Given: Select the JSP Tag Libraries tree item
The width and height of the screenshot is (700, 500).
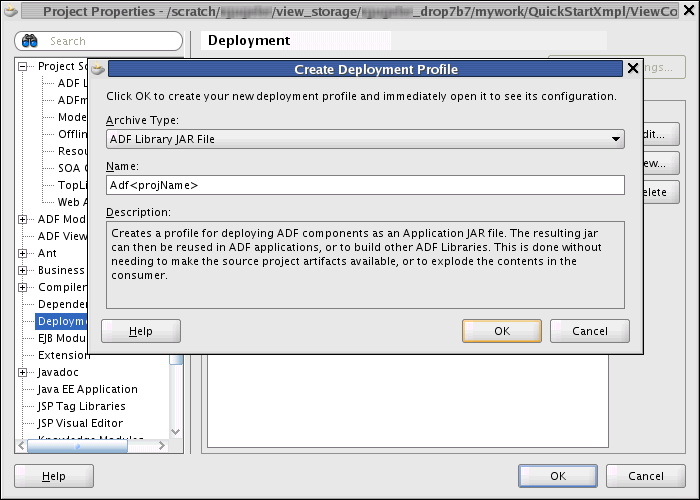Looking at the screenshot, I should (x=81, y=406).
